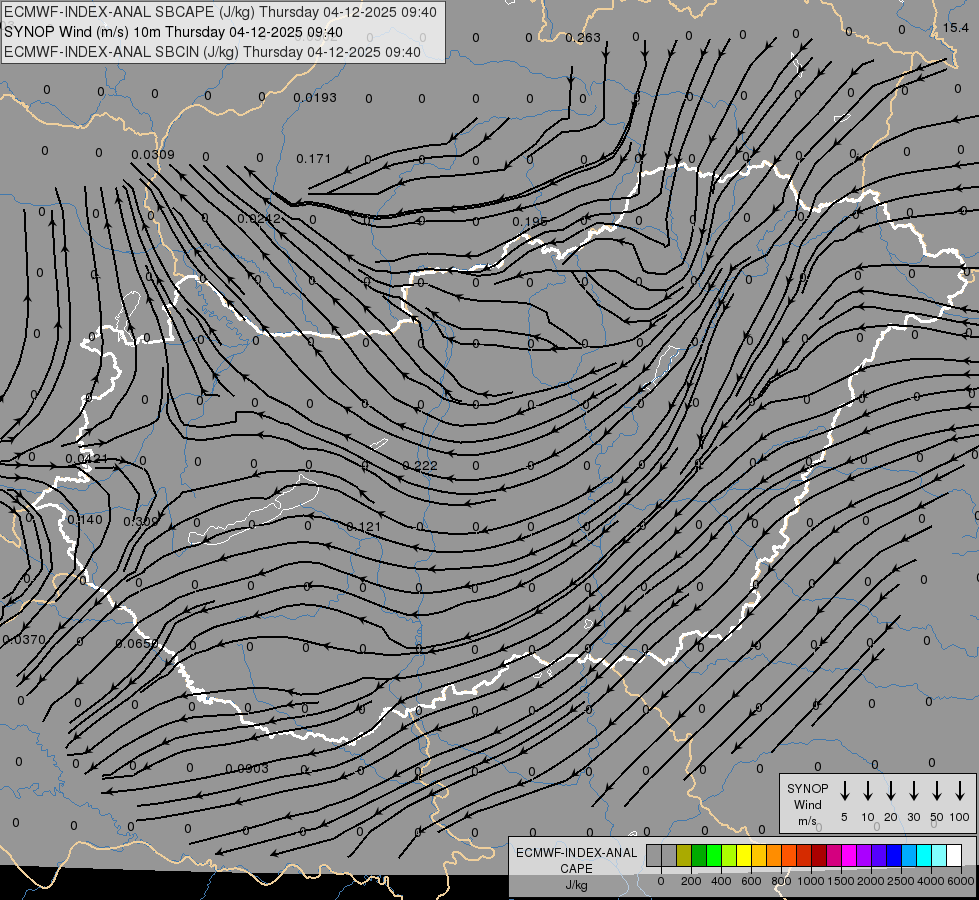This screenshot has width=979, height=900.
Task: Click the 0.121 value on the map
Action: coord(363,527)
